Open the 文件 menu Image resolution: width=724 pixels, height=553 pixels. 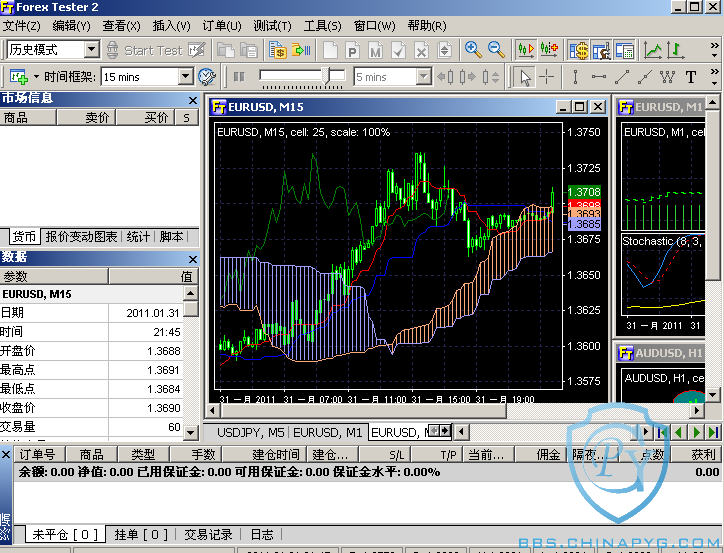[x=21, y=26]
